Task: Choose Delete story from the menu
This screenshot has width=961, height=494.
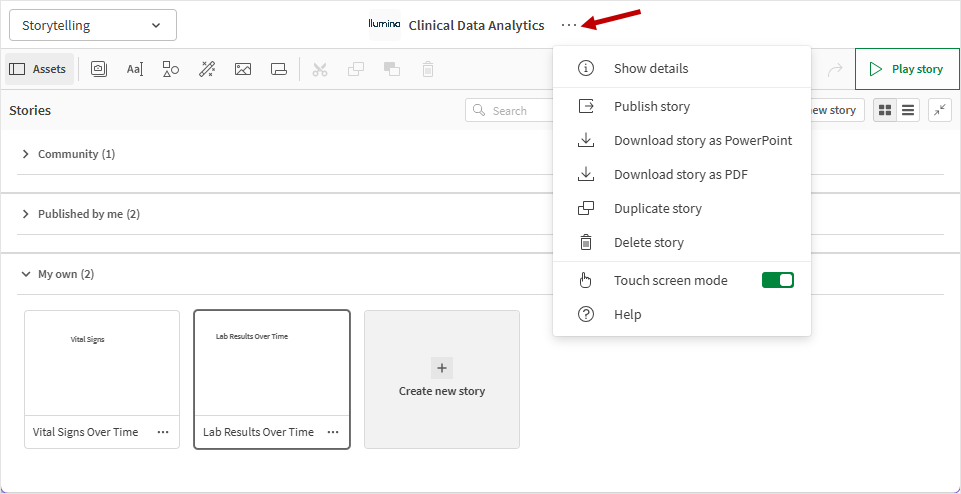Action: (682, 243)
